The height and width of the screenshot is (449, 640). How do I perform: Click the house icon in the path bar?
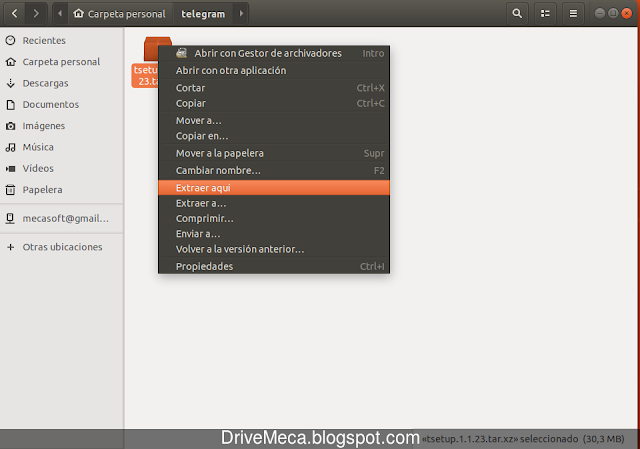[x=78, y=13]
